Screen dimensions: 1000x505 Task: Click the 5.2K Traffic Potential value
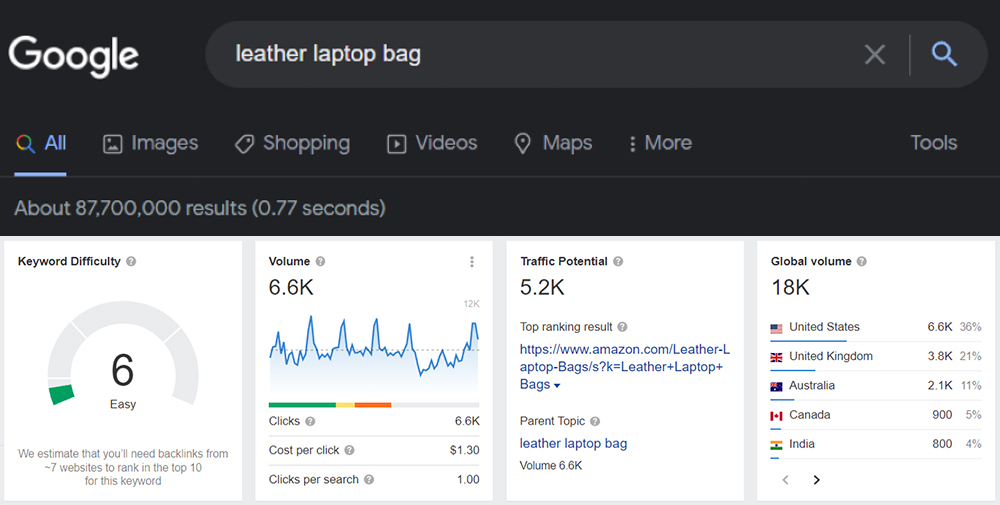(542, 288)
